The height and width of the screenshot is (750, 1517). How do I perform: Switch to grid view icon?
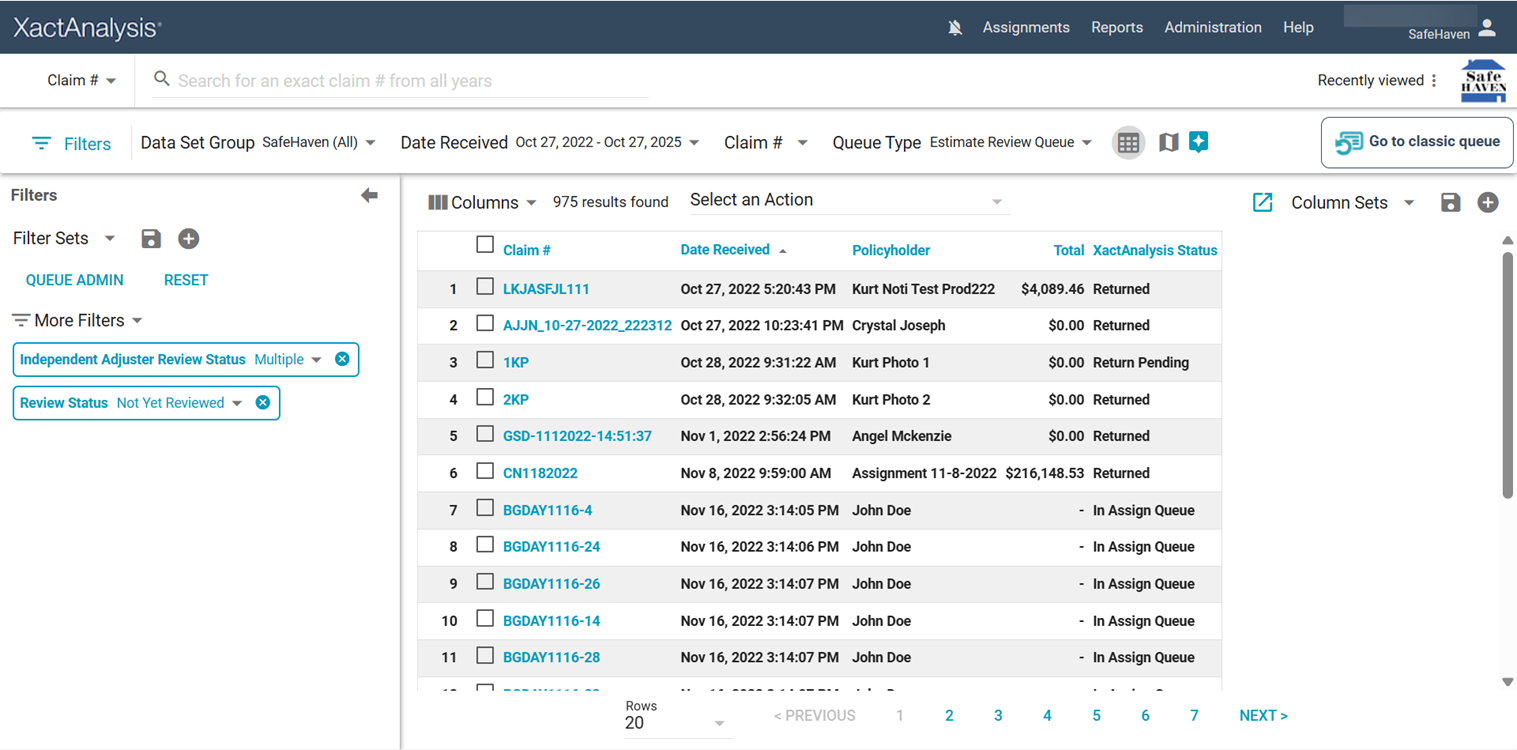click(1128, 143)
